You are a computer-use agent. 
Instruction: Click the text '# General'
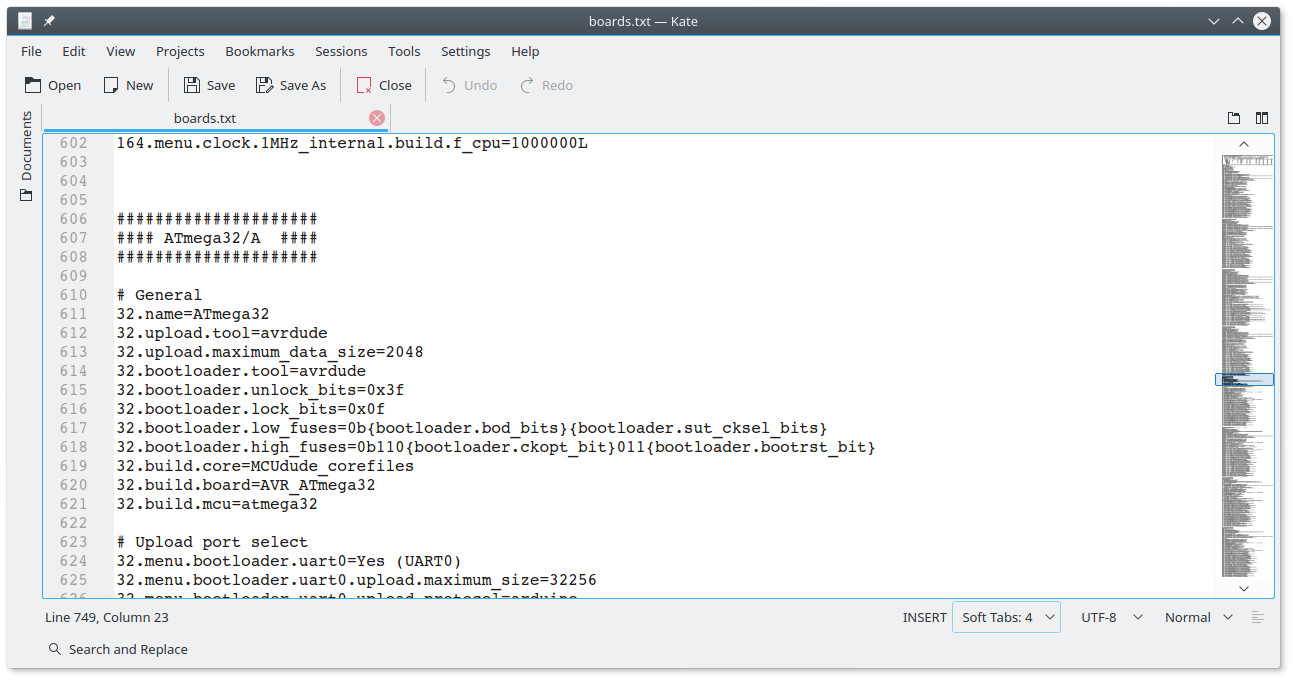click(159, 295)
